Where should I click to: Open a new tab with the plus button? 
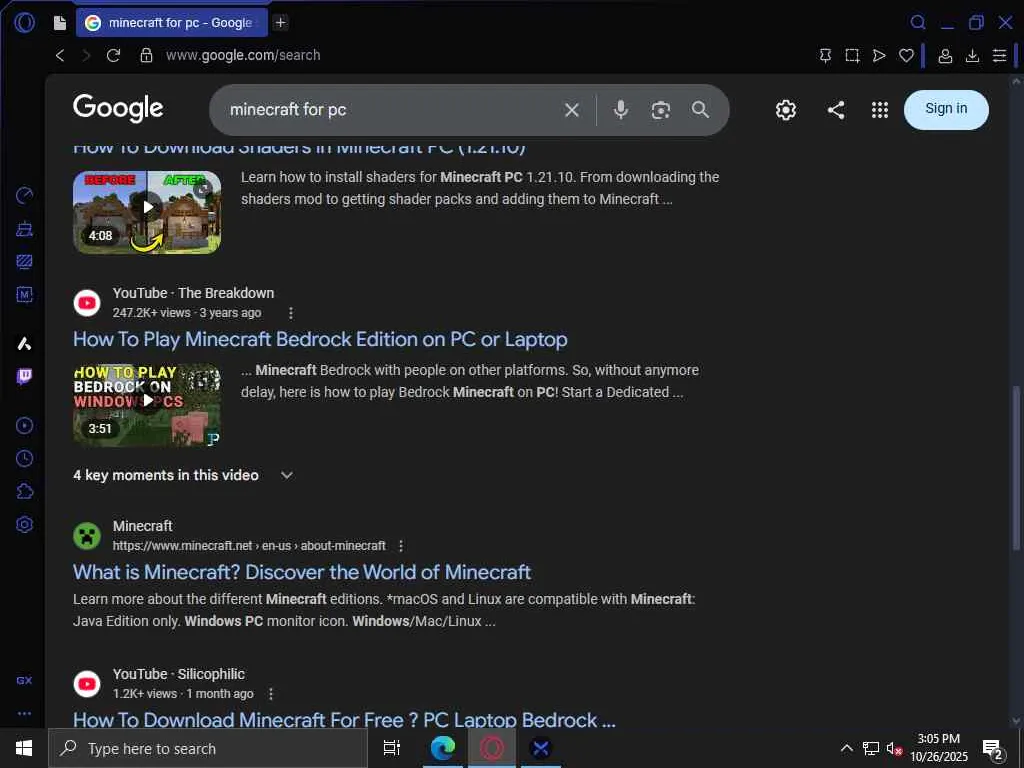click(280, 23)
